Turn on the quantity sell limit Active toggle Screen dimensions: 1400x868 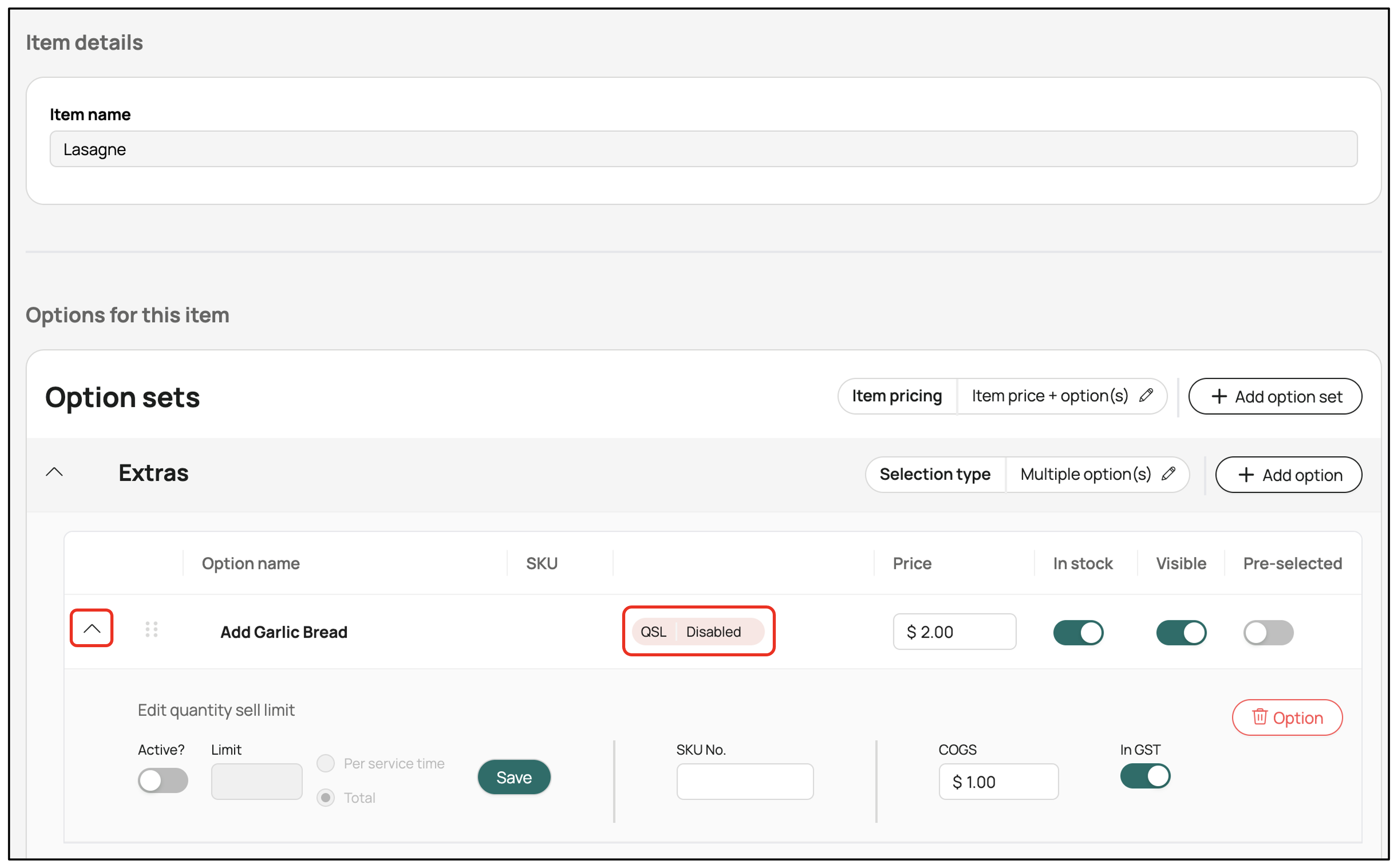162,780
